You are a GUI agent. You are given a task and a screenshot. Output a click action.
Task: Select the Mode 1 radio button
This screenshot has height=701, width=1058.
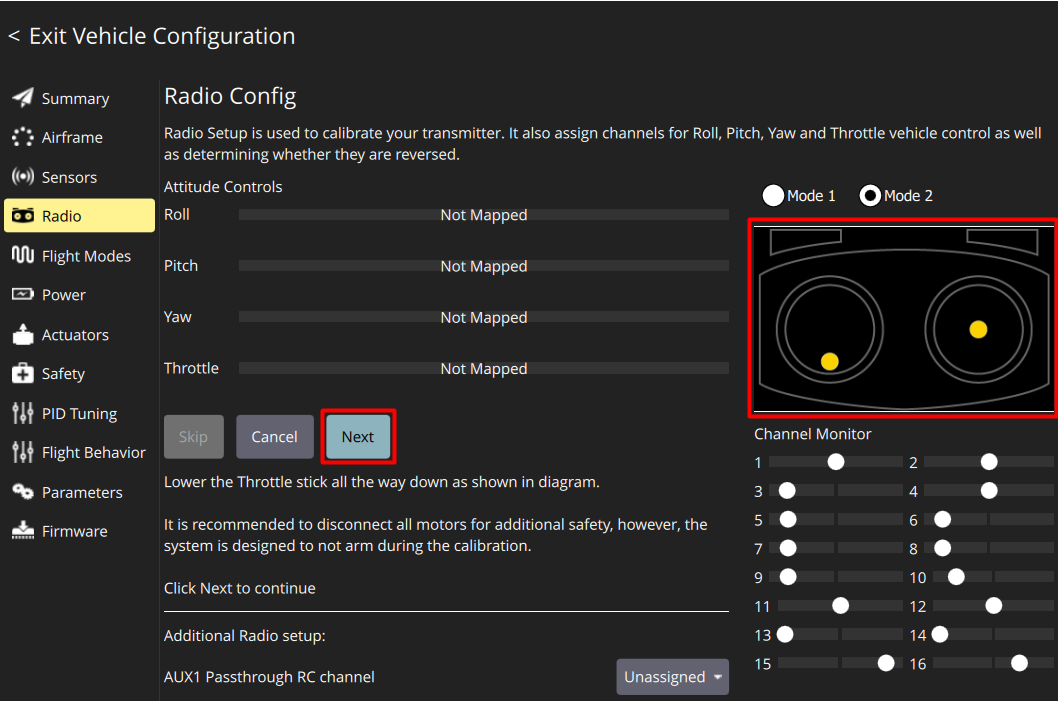point(773,195)
